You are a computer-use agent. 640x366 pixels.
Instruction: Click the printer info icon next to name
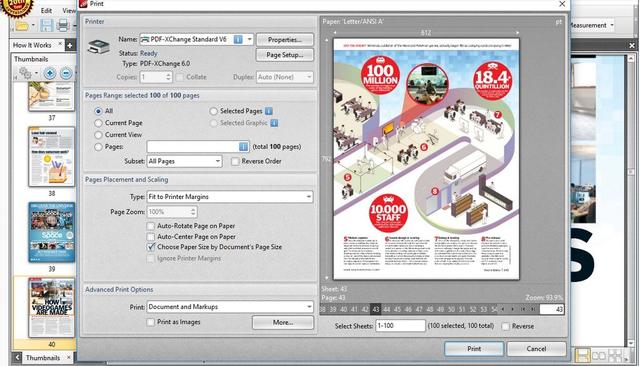point(238,39)
